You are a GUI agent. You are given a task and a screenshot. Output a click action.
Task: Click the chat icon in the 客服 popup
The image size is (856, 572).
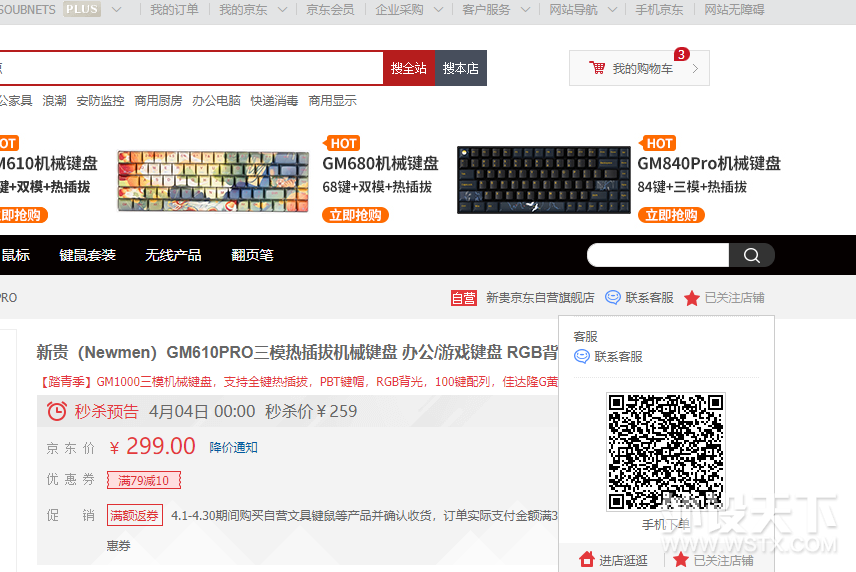582,356
